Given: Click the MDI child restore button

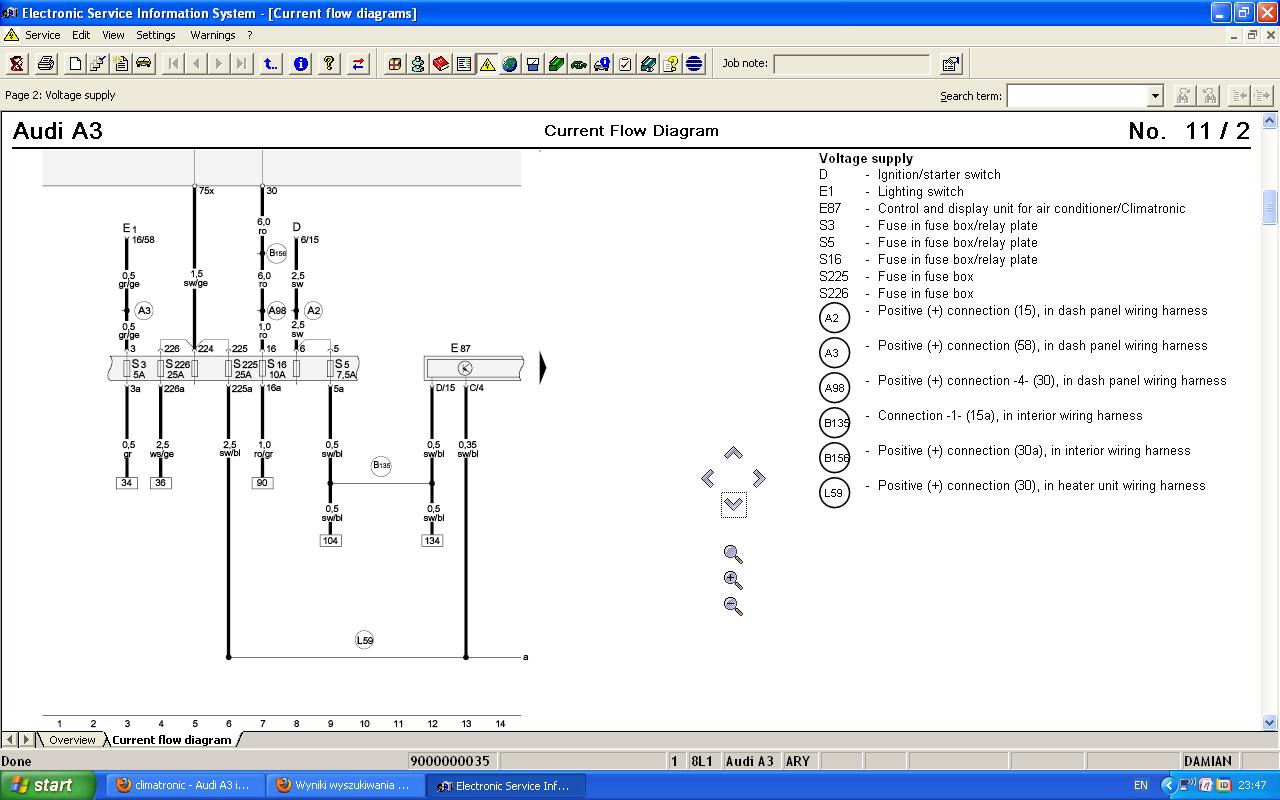Looking at the screenshot, I should pyautogui.click(x=1251, y=35).
